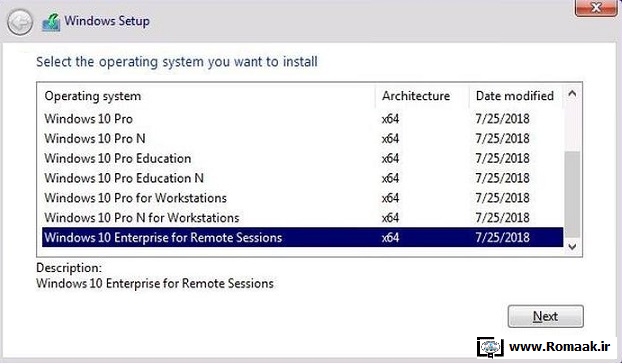This screenshot has height=364, width=622.
Task: Select Windows 10 Pro Education N
Action: [x=302, y=178]
